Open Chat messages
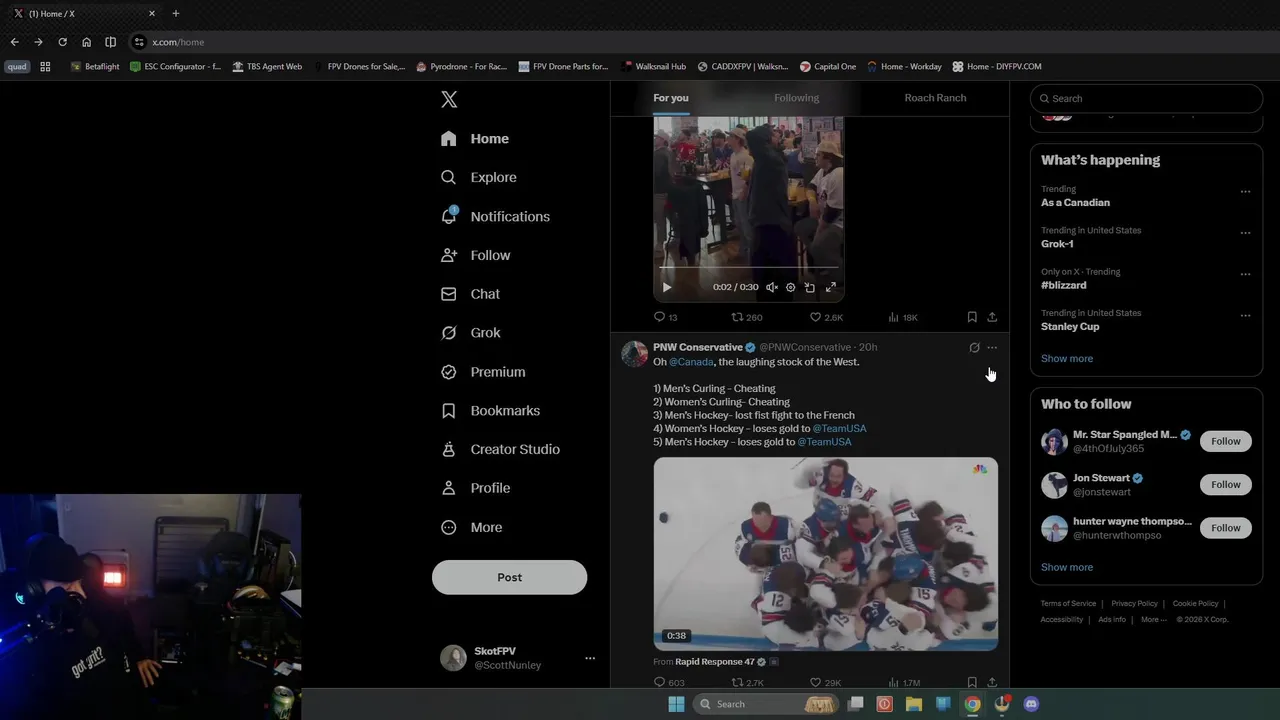The width and height of the screenshot is (1280, 720). pos(471,294)
